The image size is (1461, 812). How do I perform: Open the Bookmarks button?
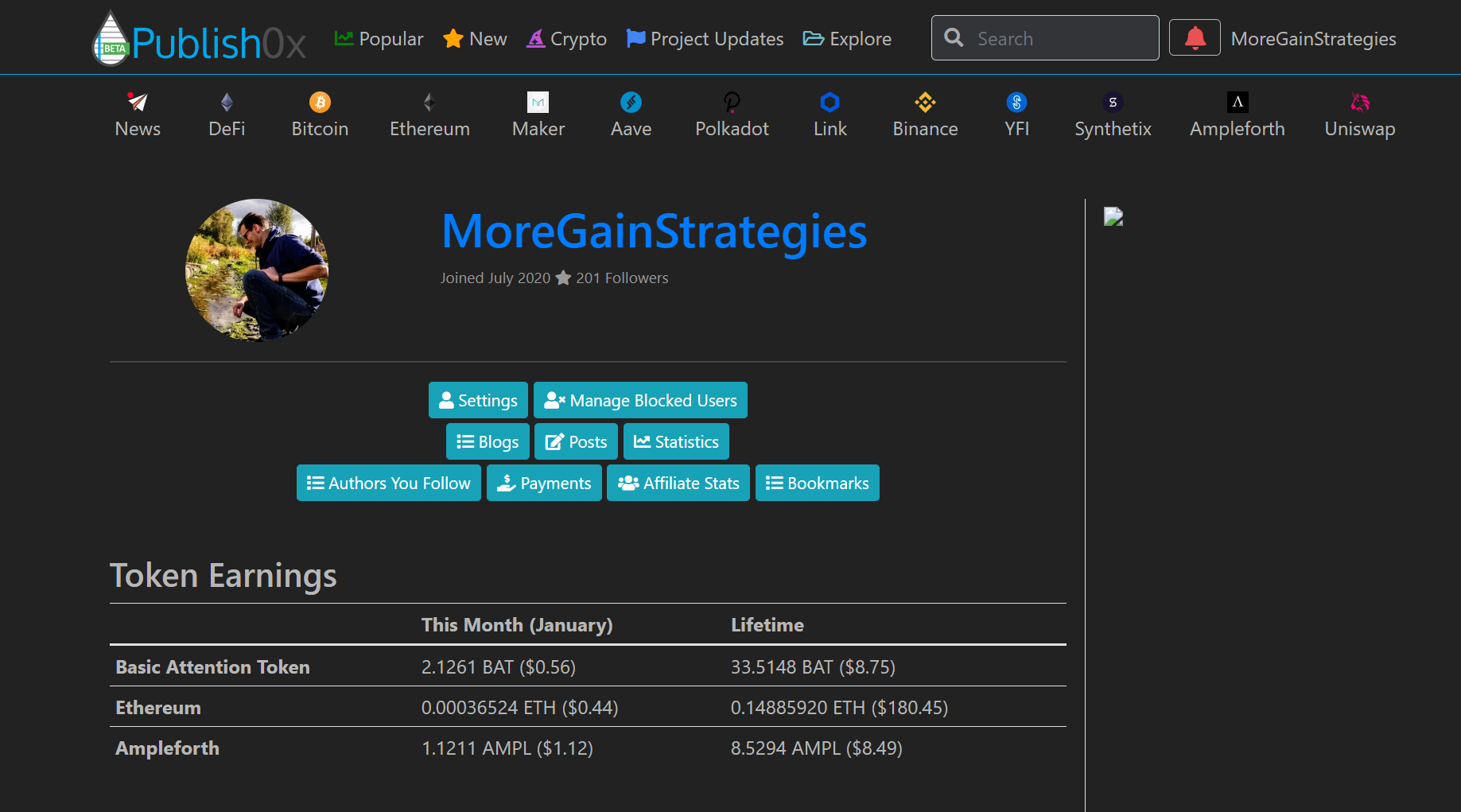point(818,483)
